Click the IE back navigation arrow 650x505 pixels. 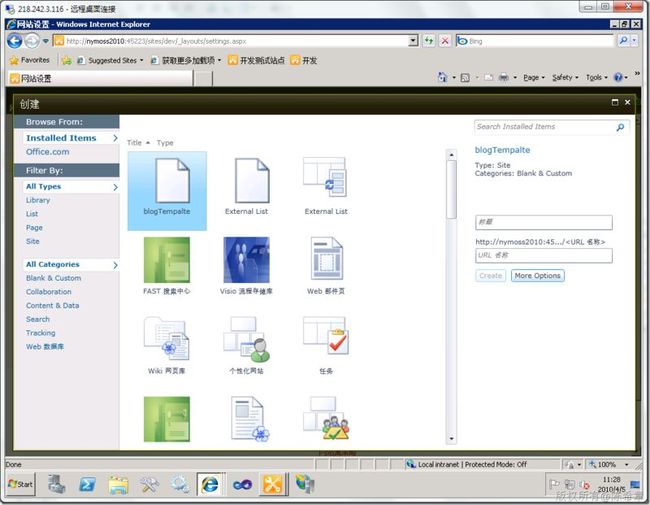point(15,41)
